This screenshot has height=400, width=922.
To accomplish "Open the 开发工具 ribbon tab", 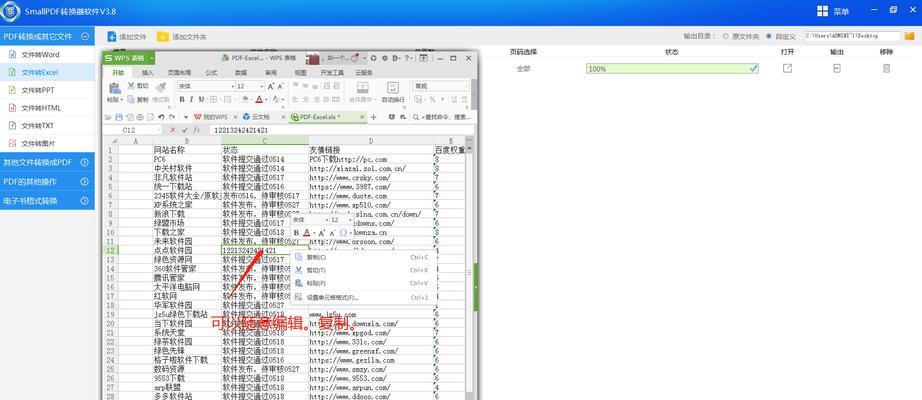I will [x=332, y=73].
